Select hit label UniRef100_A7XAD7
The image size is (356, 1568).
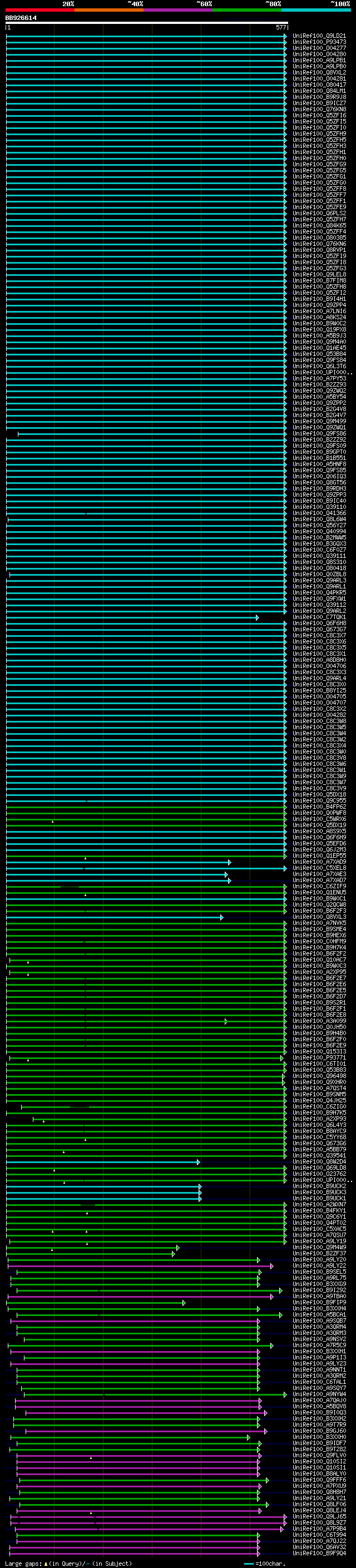click(x=319, y=880)
